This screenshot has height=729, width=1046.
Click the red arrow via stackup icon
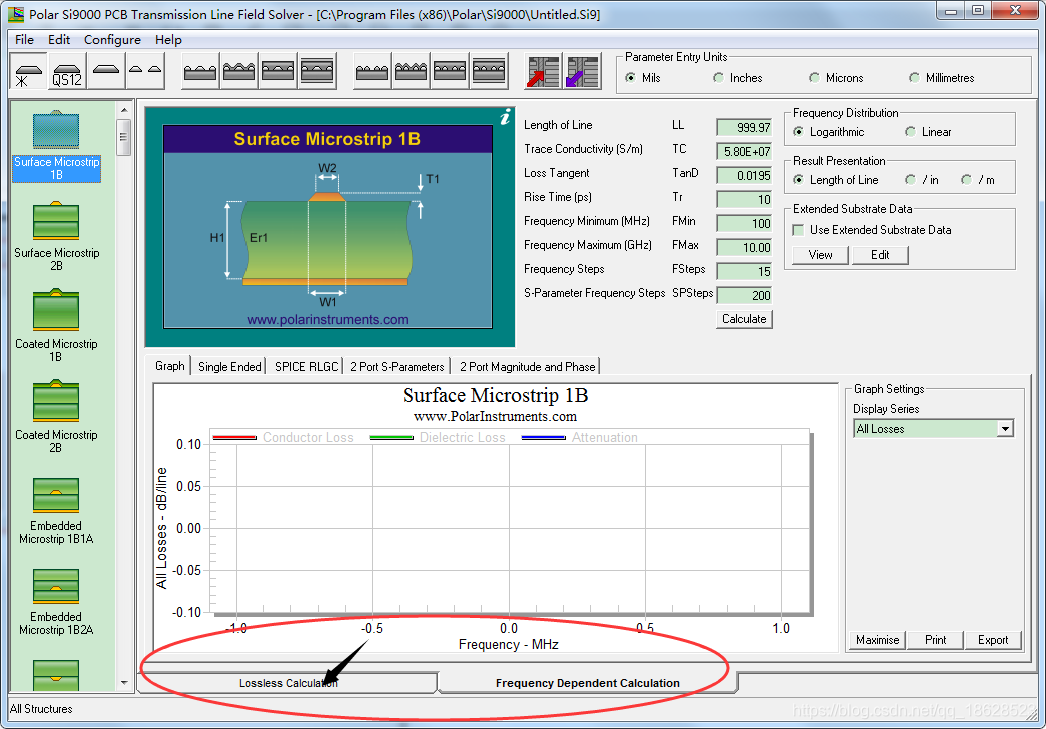click(x=543, y=71)
